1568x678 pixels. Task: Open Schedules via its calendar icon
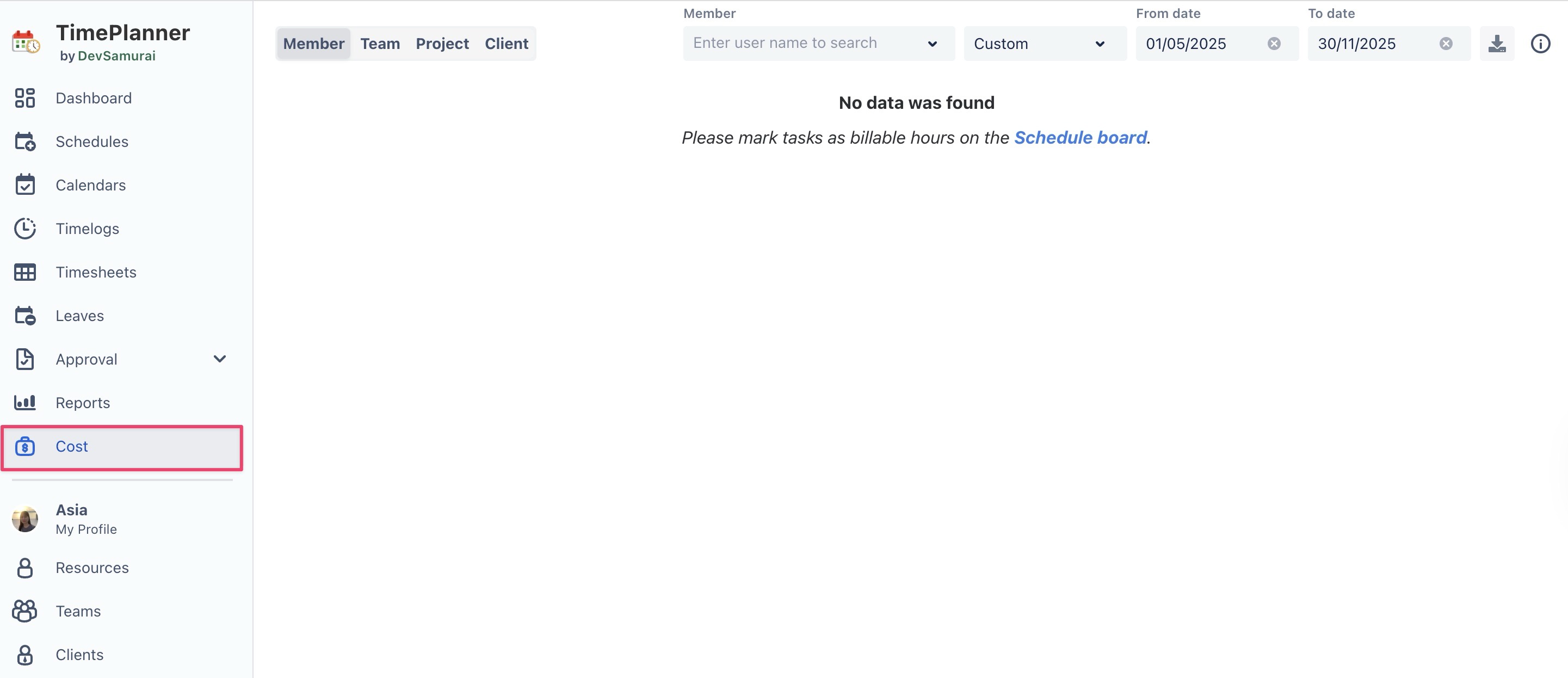click(x=25, y=141)
